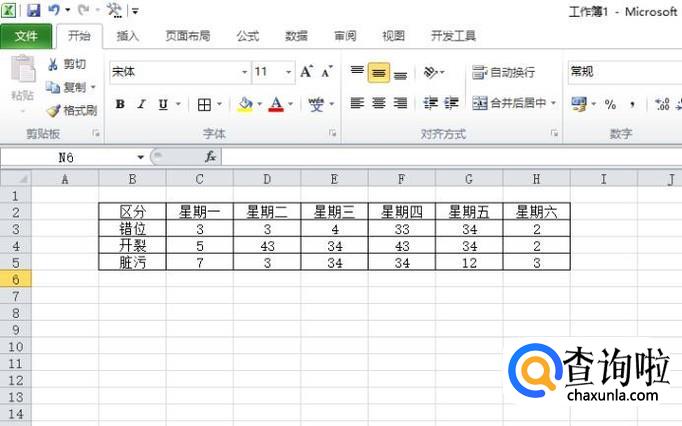Select row 6 header
The width and height of the screenshot is (682, 426).
coord(16,279)
